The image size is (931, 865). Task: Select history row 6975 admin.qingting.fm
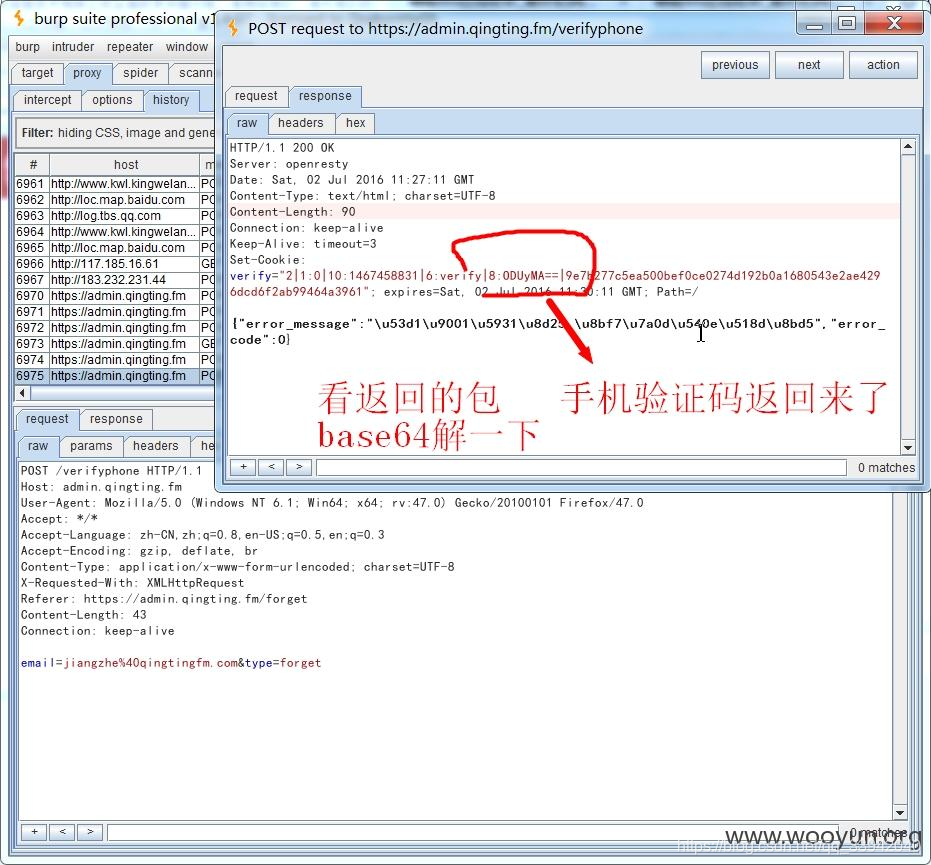[115, 376]
